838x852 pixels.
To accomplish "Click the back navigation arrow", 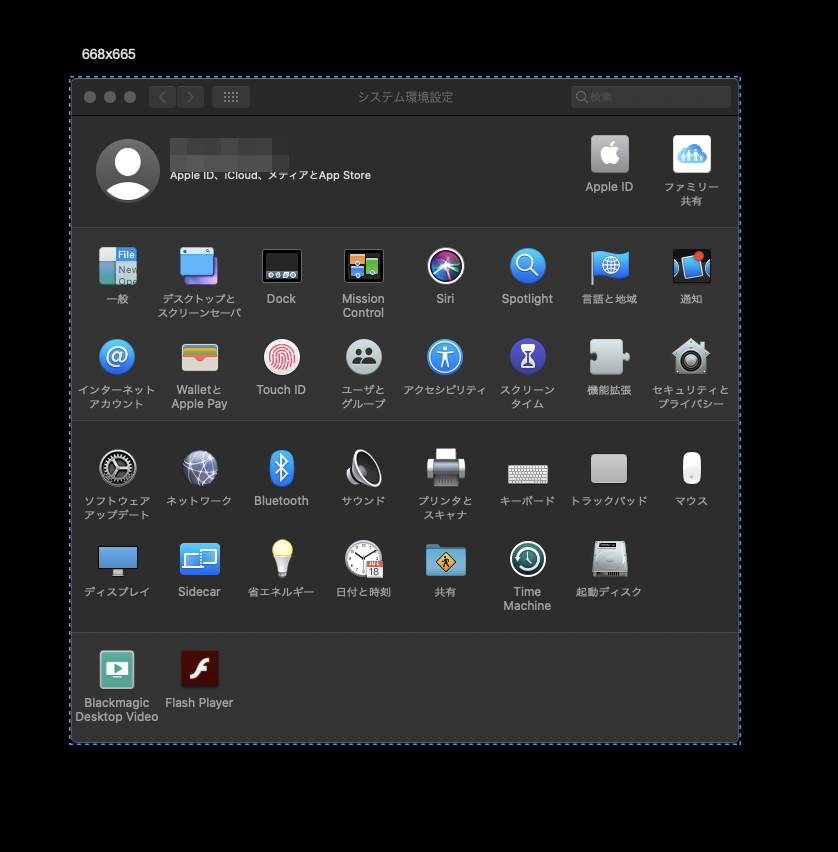I will coord(162,97).
